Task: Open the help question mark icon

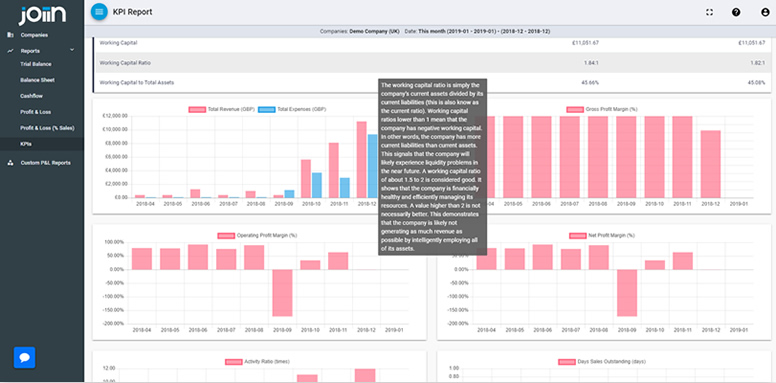Action: [736, 12]
